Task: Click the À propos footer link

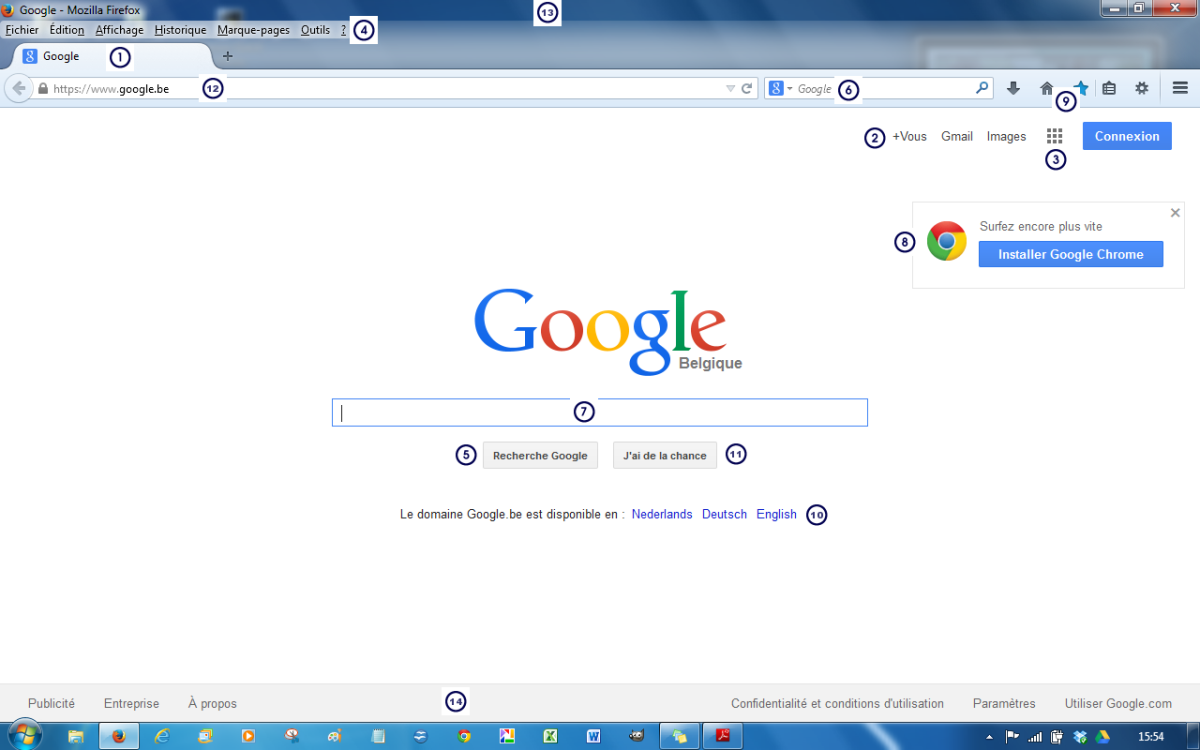Action: point(212,703)
